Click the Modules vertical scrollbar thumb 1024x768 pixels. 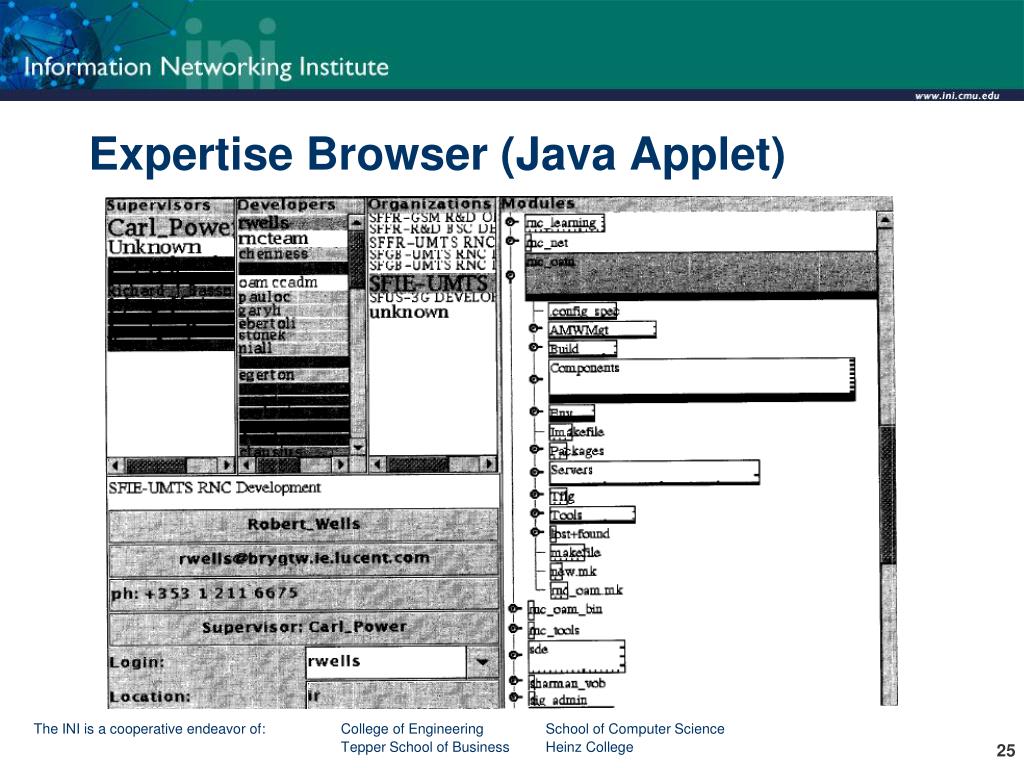click(888, 495)
